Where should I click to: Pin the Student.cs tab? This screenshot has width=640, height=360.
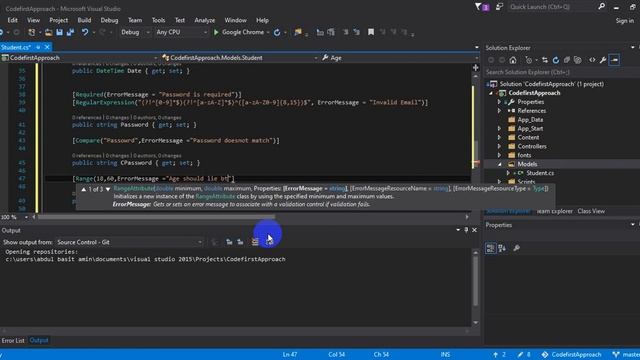[x=38, y=47]
